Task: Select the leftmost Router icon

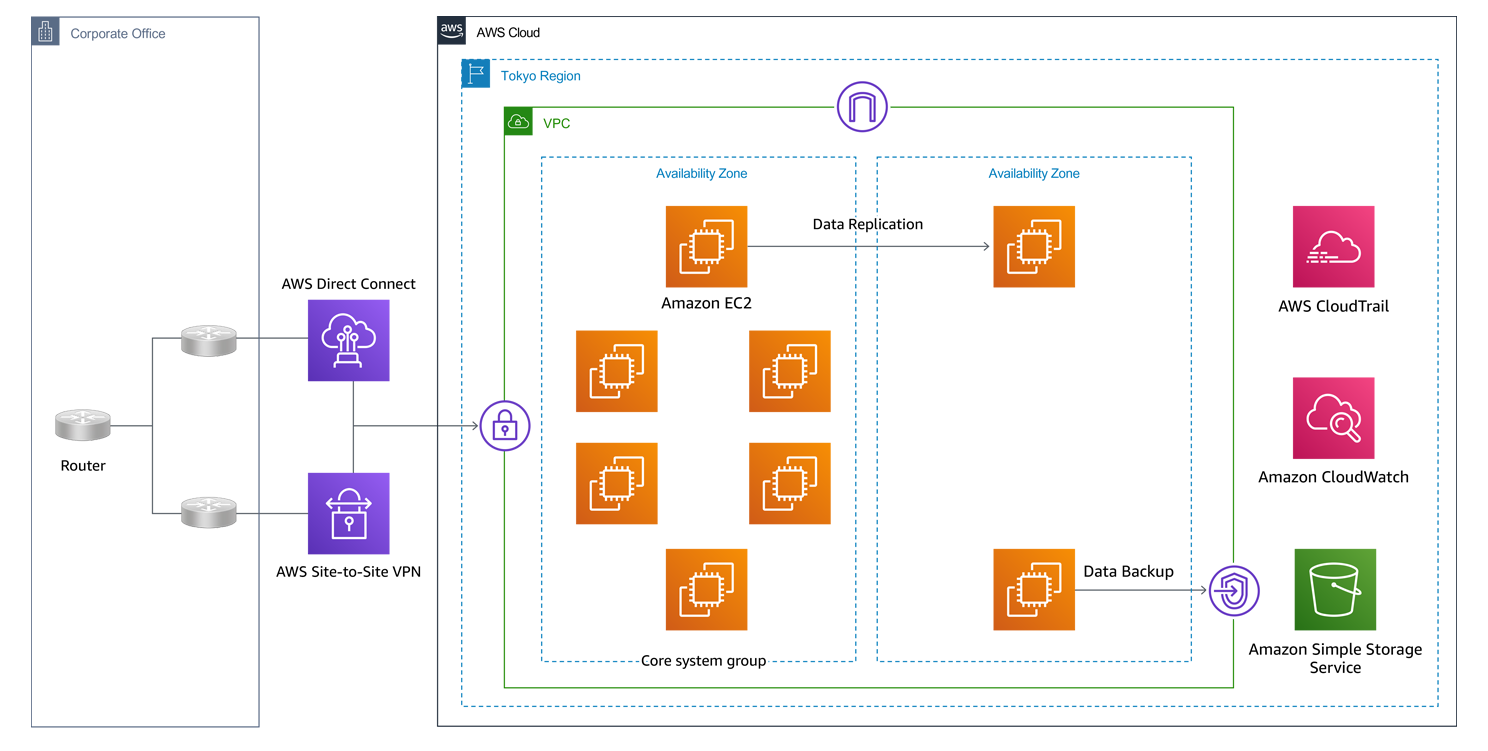Action: point(82,424)
